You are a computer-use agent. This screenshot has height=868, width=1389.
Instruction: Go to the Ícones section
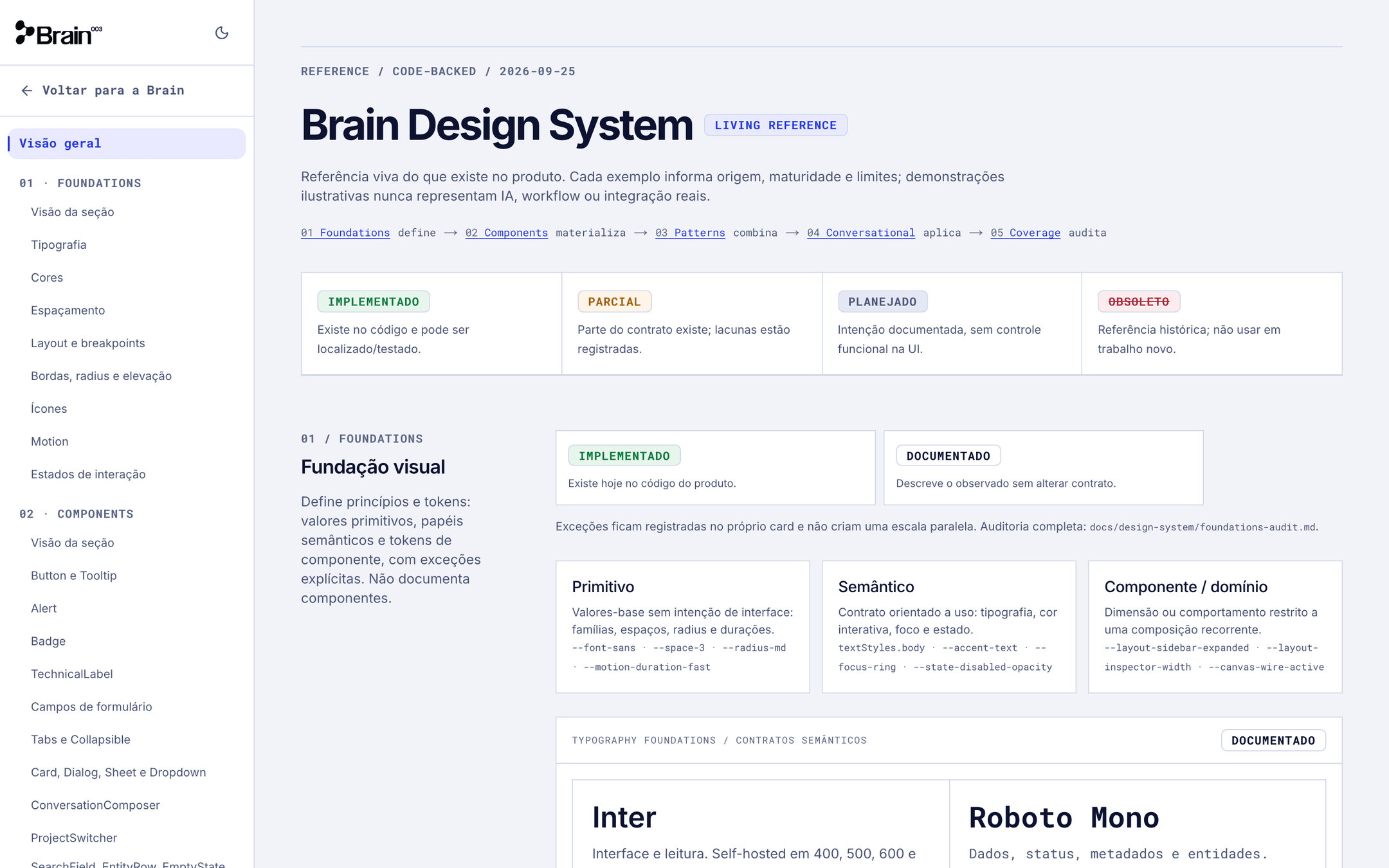tap(49, 409)
